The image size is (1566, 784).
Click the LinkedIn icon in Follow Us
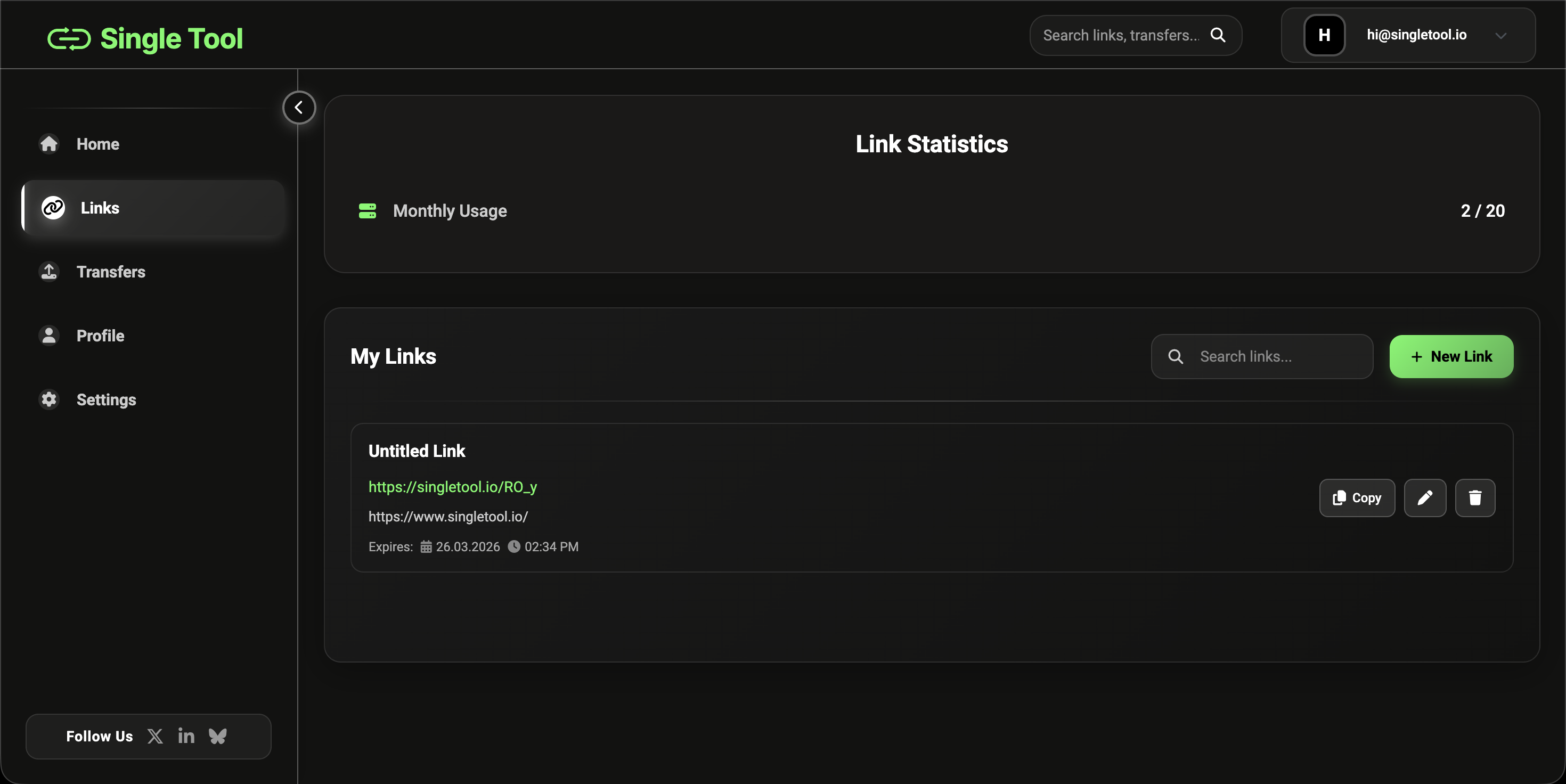pos(186,736)
